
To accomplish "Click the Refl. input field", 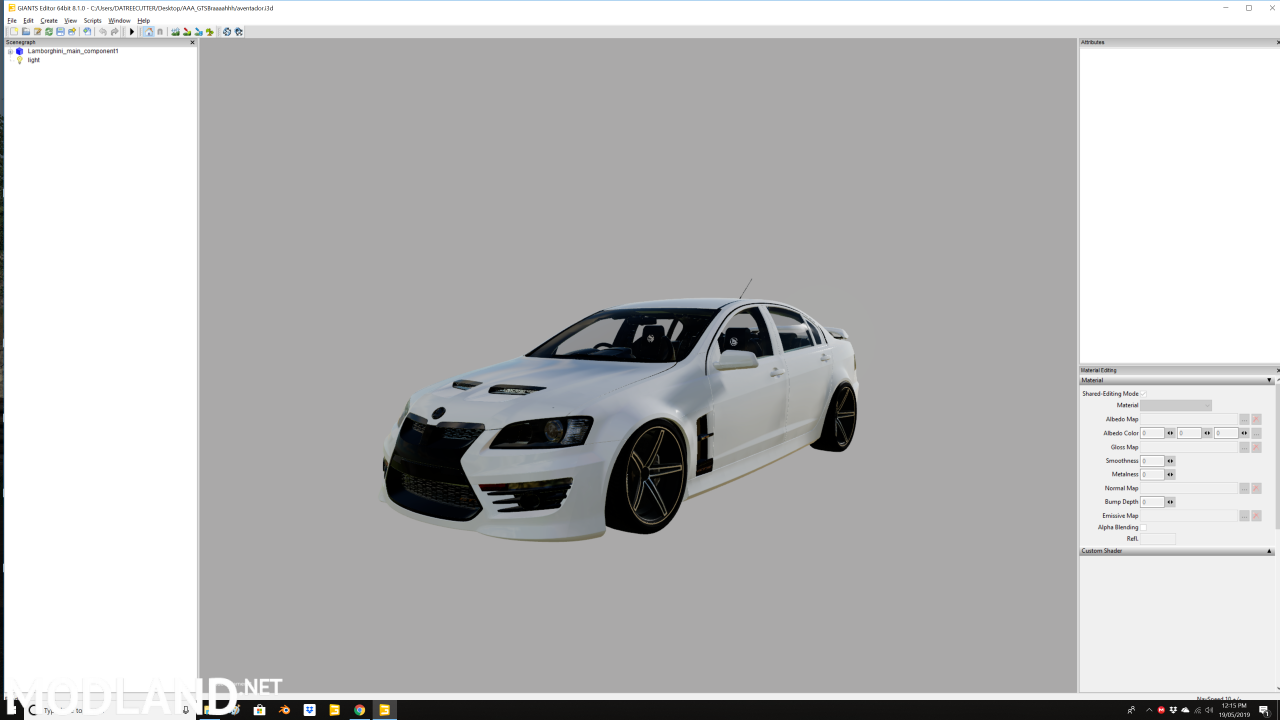I will 1158,539.
